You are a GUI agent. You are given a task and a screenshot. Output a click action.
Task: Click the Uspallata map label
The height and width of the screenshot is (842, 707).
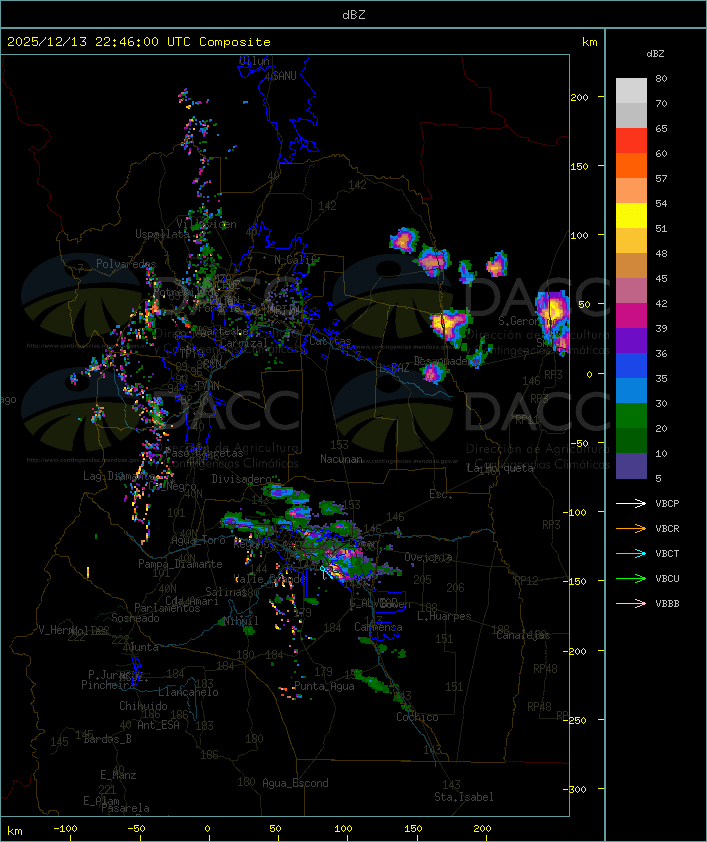pos(162,234)
